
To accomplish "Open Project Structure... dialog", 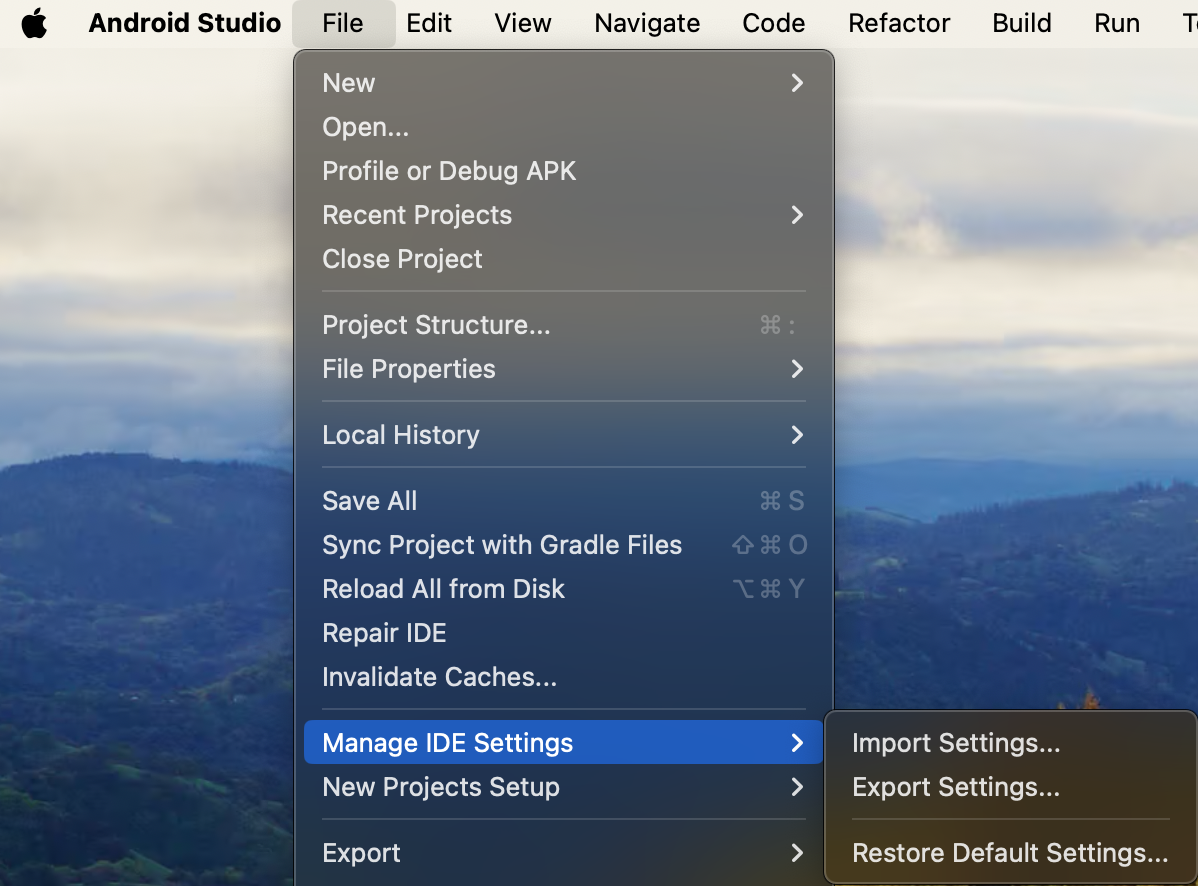I will pyautogui.click(x=563, y=325).
